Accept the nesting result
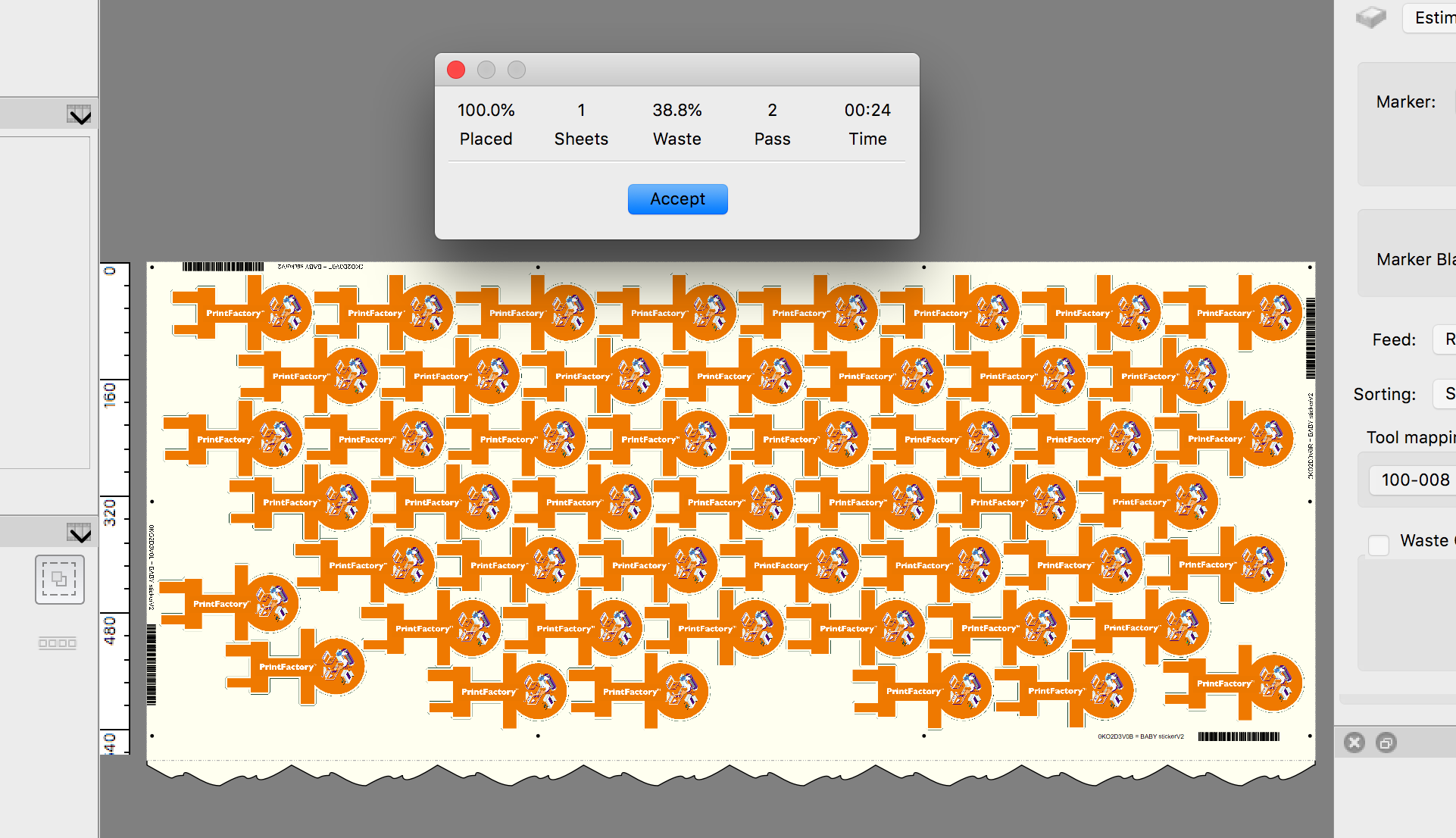The image size is (1456, 838). [677, 199]
